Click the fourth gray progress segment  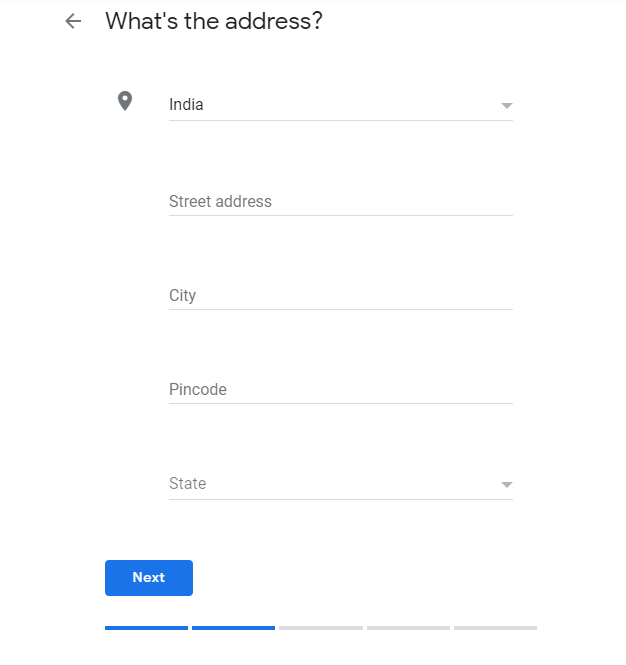(408, 628)
